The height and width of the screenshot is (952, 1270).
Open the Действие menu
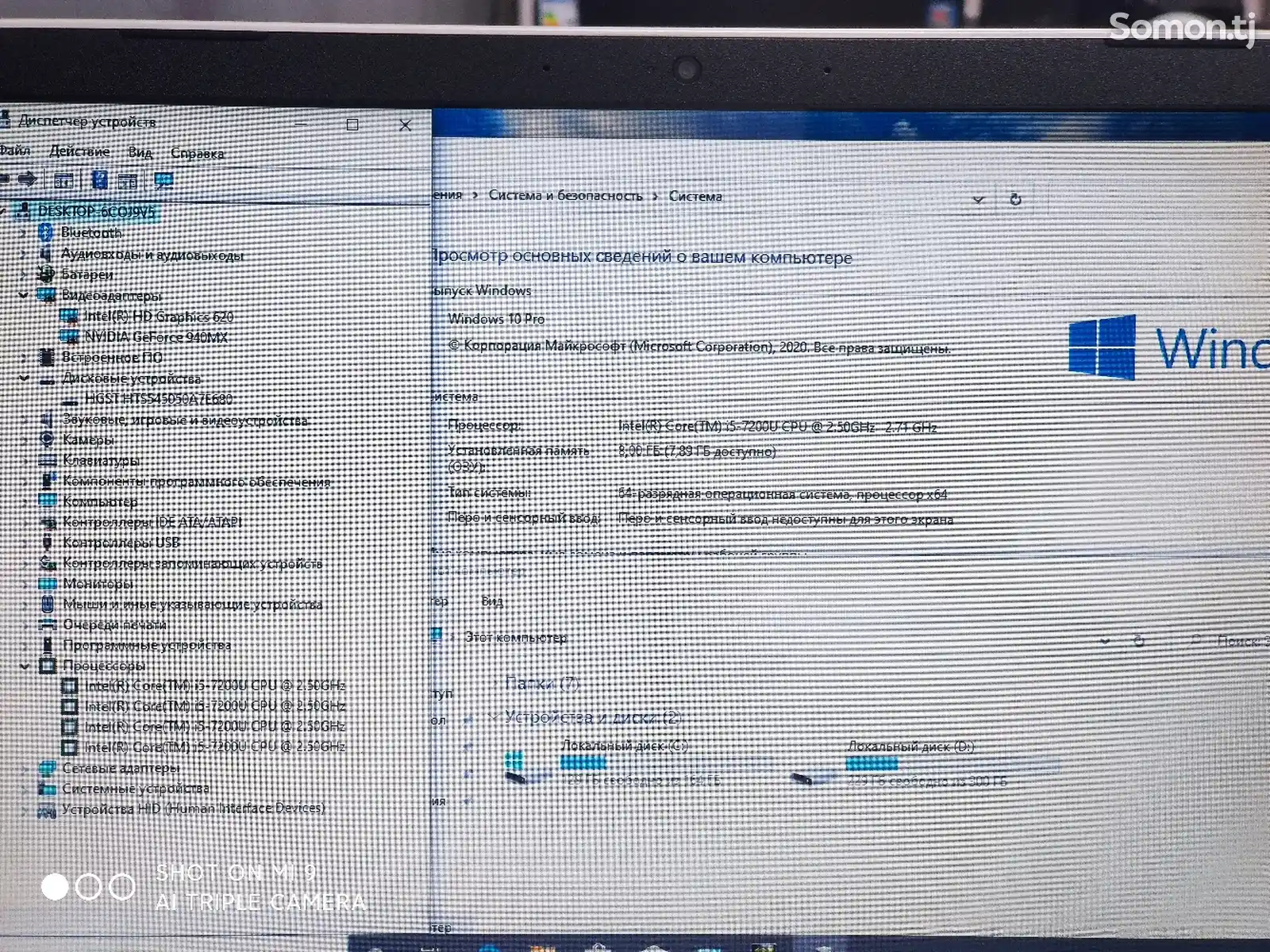(x=79, y=151)
